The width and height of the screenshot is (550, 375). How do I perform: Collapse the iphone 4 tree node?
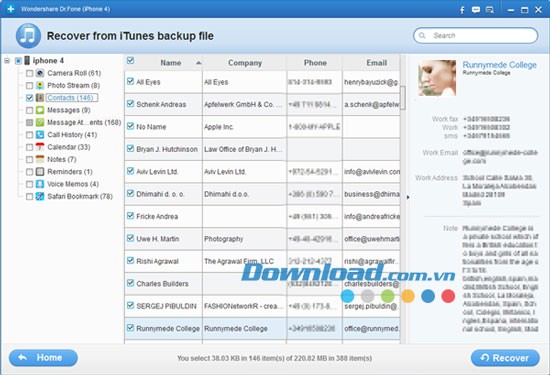point(7,61)
